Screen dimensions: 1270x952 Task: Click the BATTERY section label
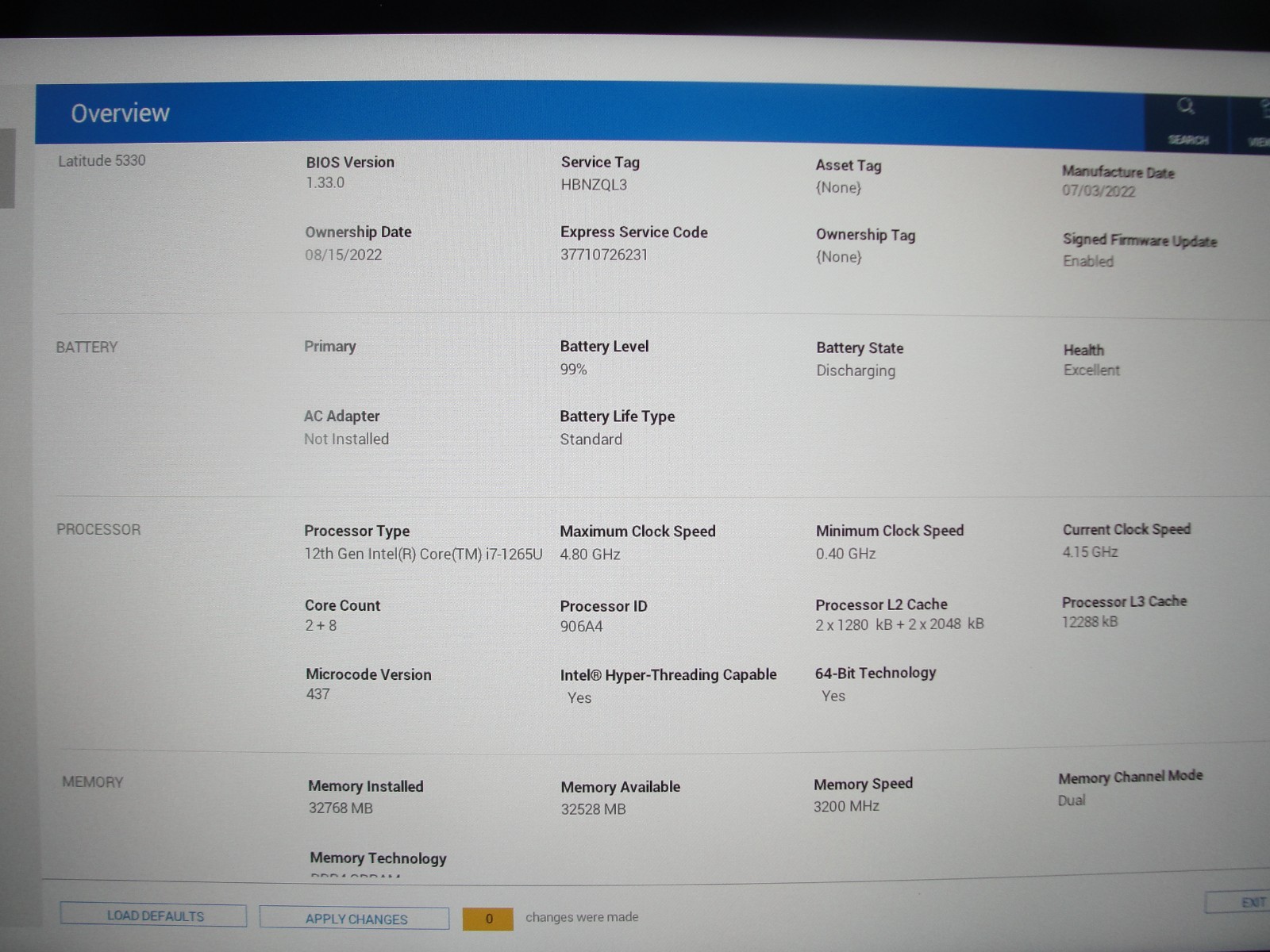tap(87, 347)
